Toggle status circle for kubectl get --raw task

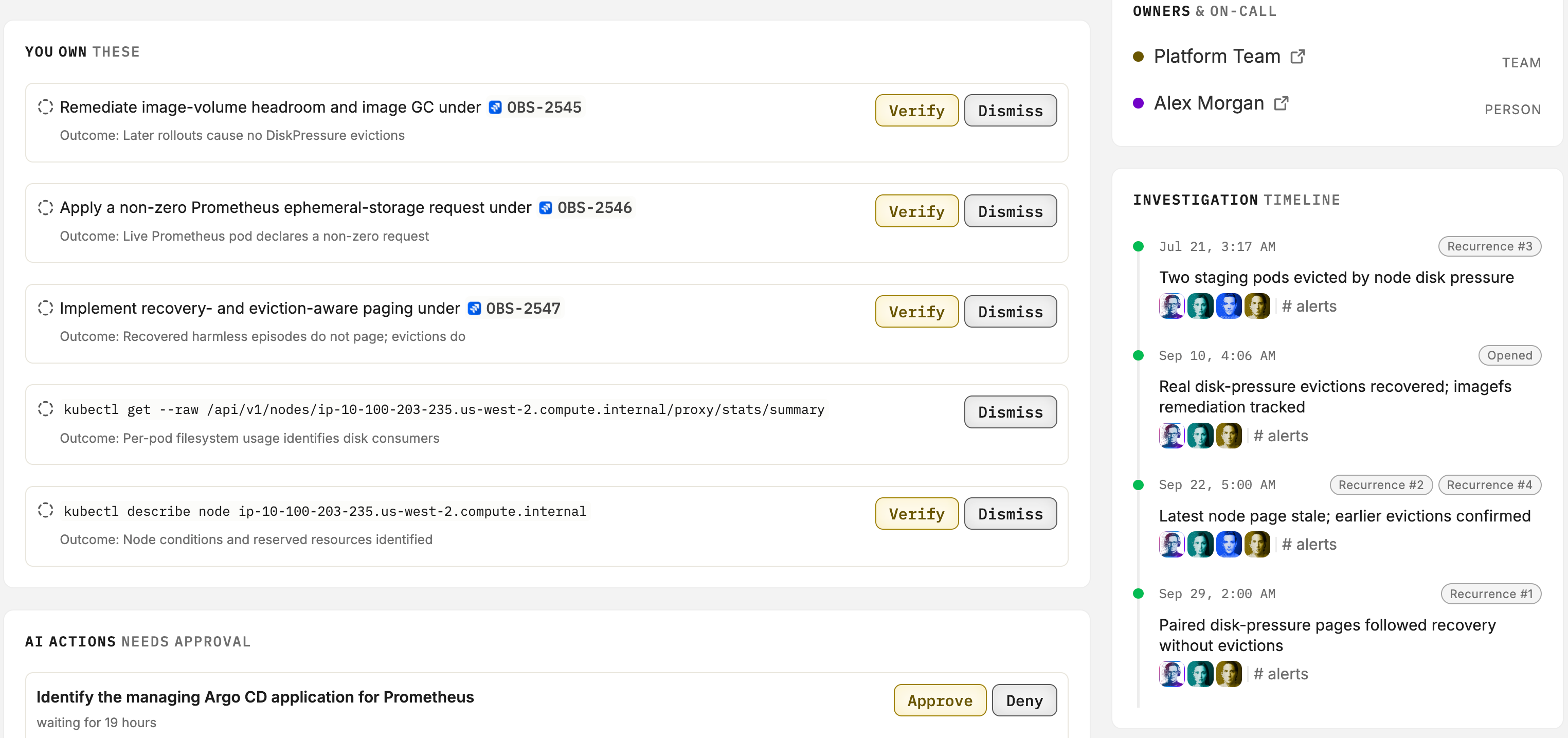tap(46, 409)
